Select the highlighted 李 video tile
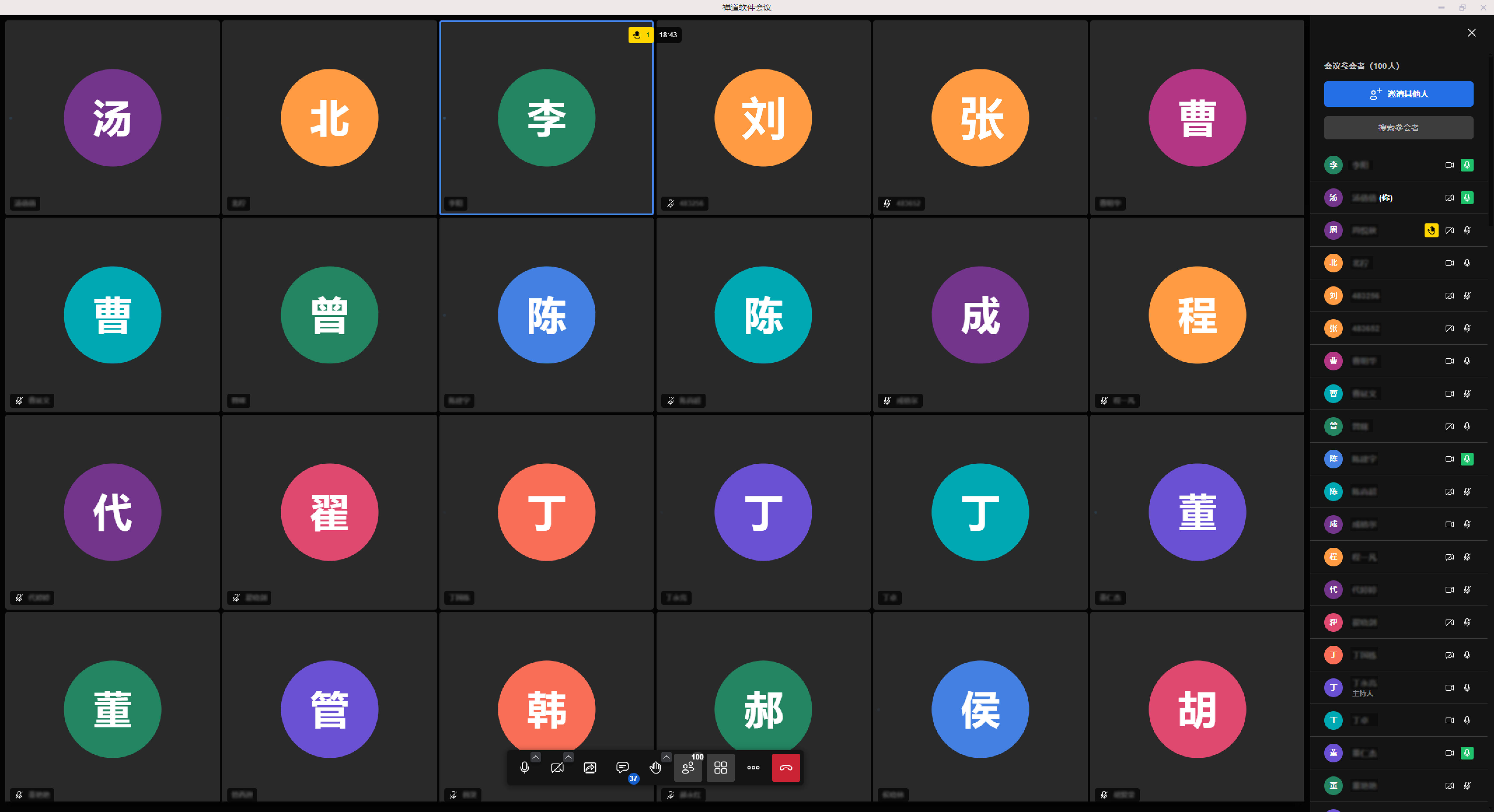The width and height of the screenshot is (1494, 812). coord(546,118)
